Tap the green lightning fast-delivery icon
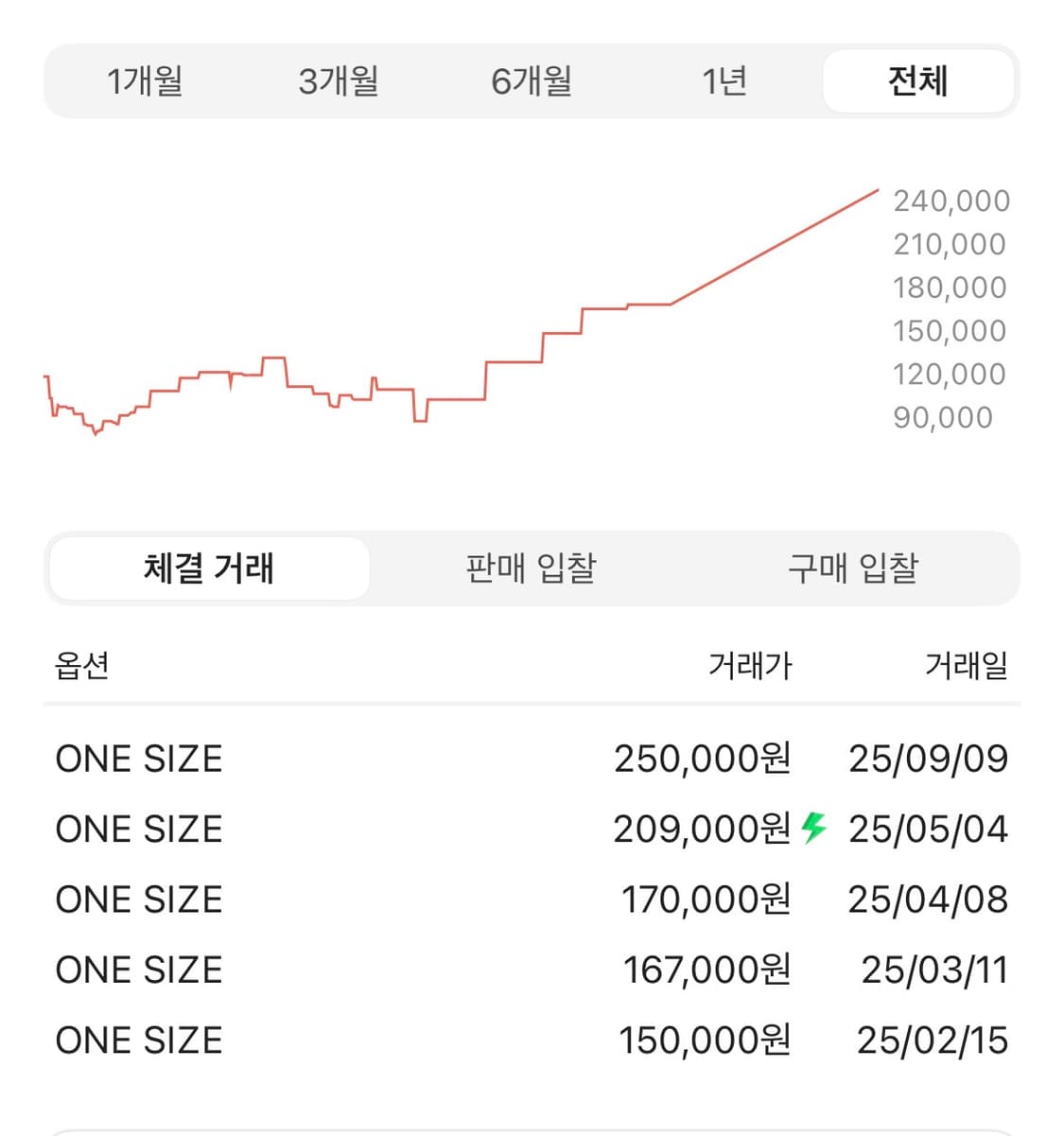The image size is (1064, 1136). click(x=813, y=828)
